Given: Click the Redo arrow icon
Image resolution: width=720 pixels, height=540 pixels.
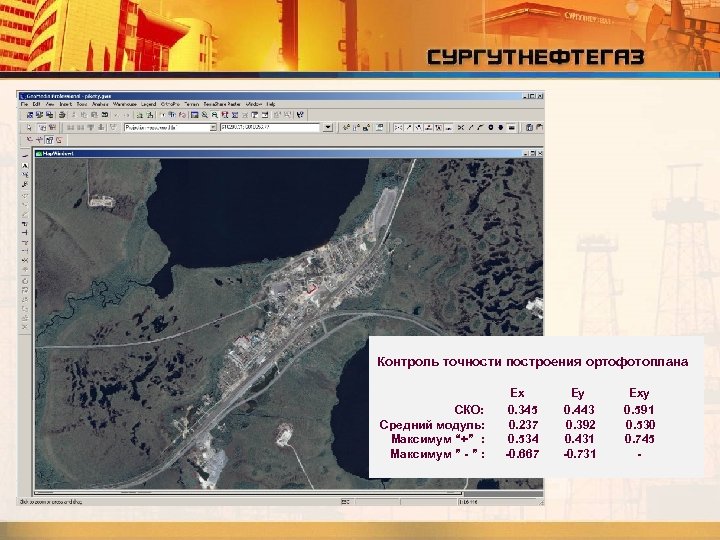Looking at the screenshot, I should 127,115.
